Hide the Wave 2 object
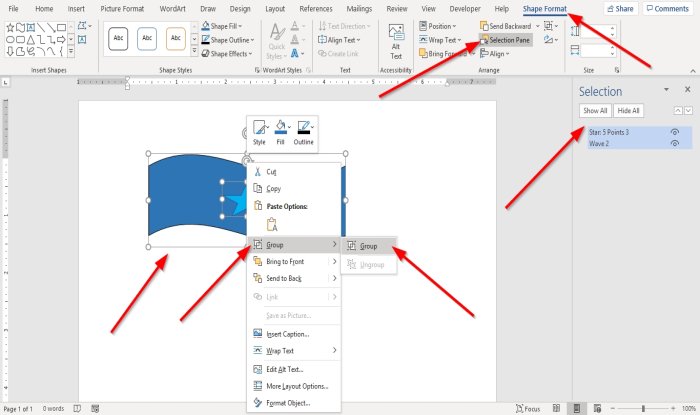 click(x=675, y=143)
